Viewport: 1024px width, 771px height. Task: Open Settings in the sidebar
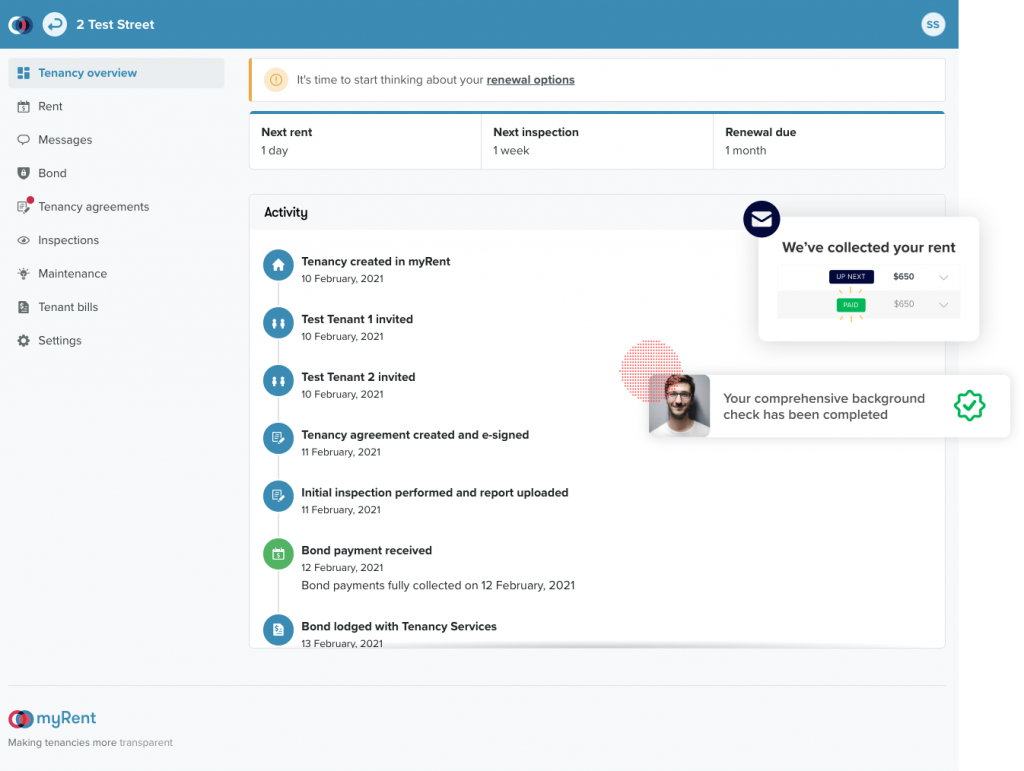pos(59,341)
